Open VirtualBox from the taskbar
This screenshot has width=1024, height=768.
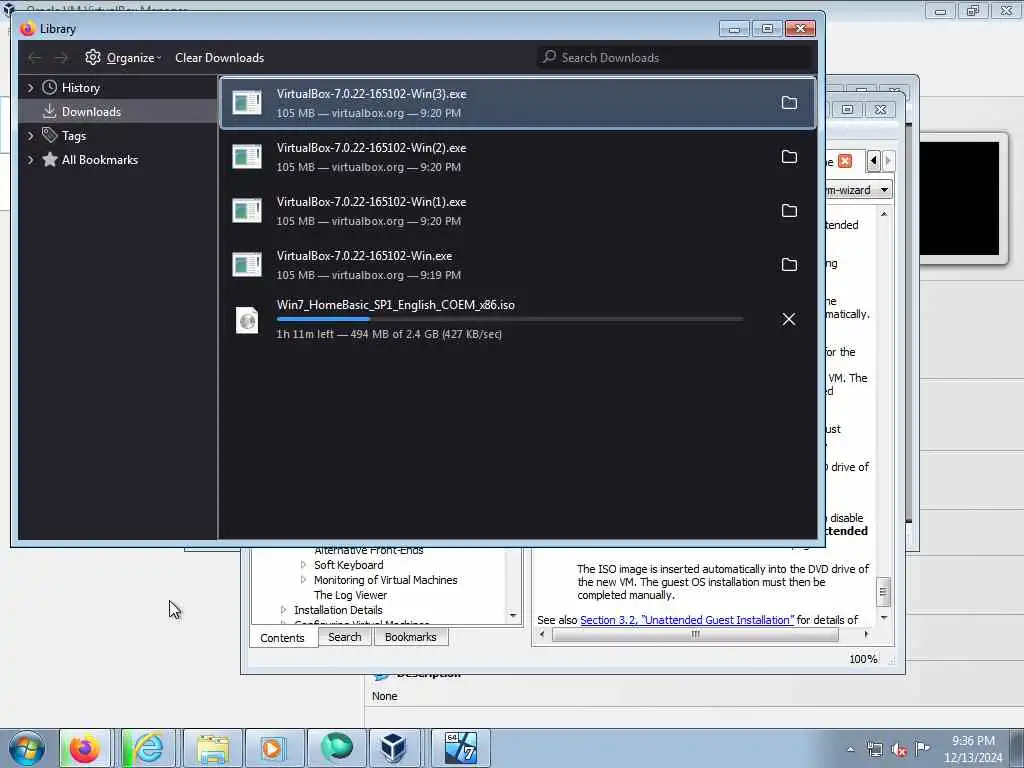pyautogui.click(x=394, y=748)
